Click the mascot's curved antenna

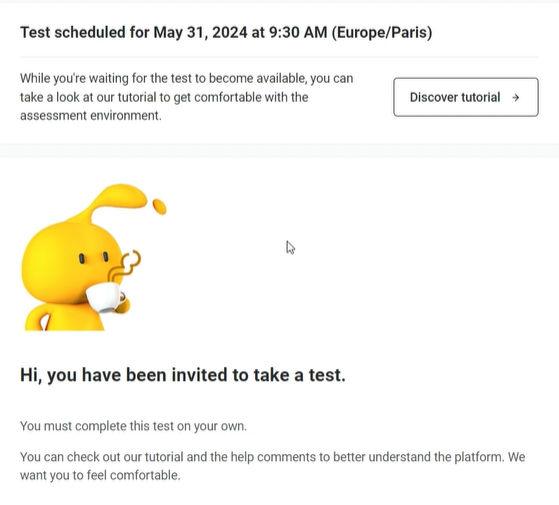[114, 201]
